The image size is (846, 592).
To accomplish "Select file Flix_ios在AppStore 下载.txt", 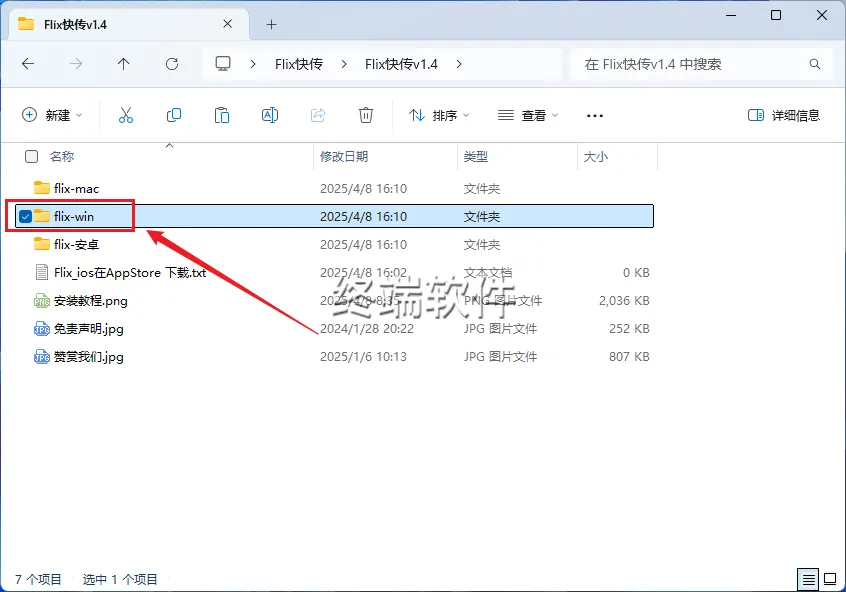I will coord(130,273).
